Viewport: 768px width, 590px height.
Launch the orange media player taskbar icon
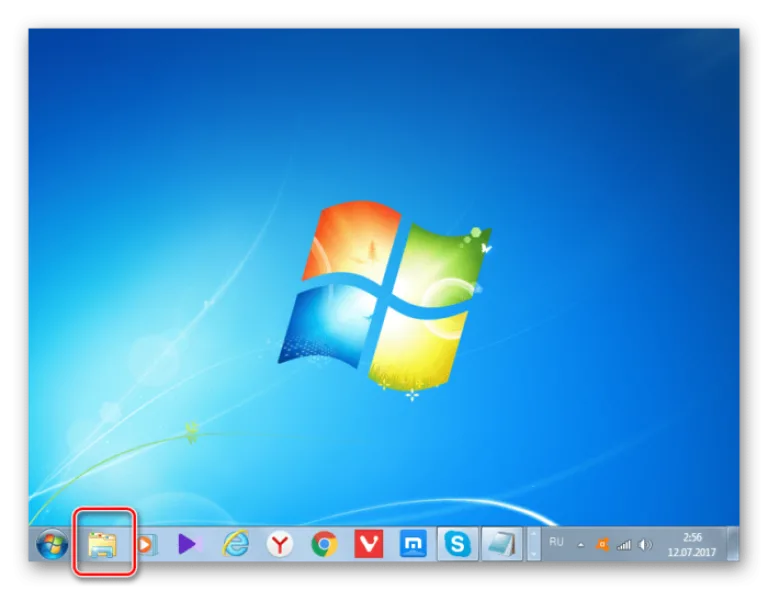pyautogui.click(x=145, y=544)
